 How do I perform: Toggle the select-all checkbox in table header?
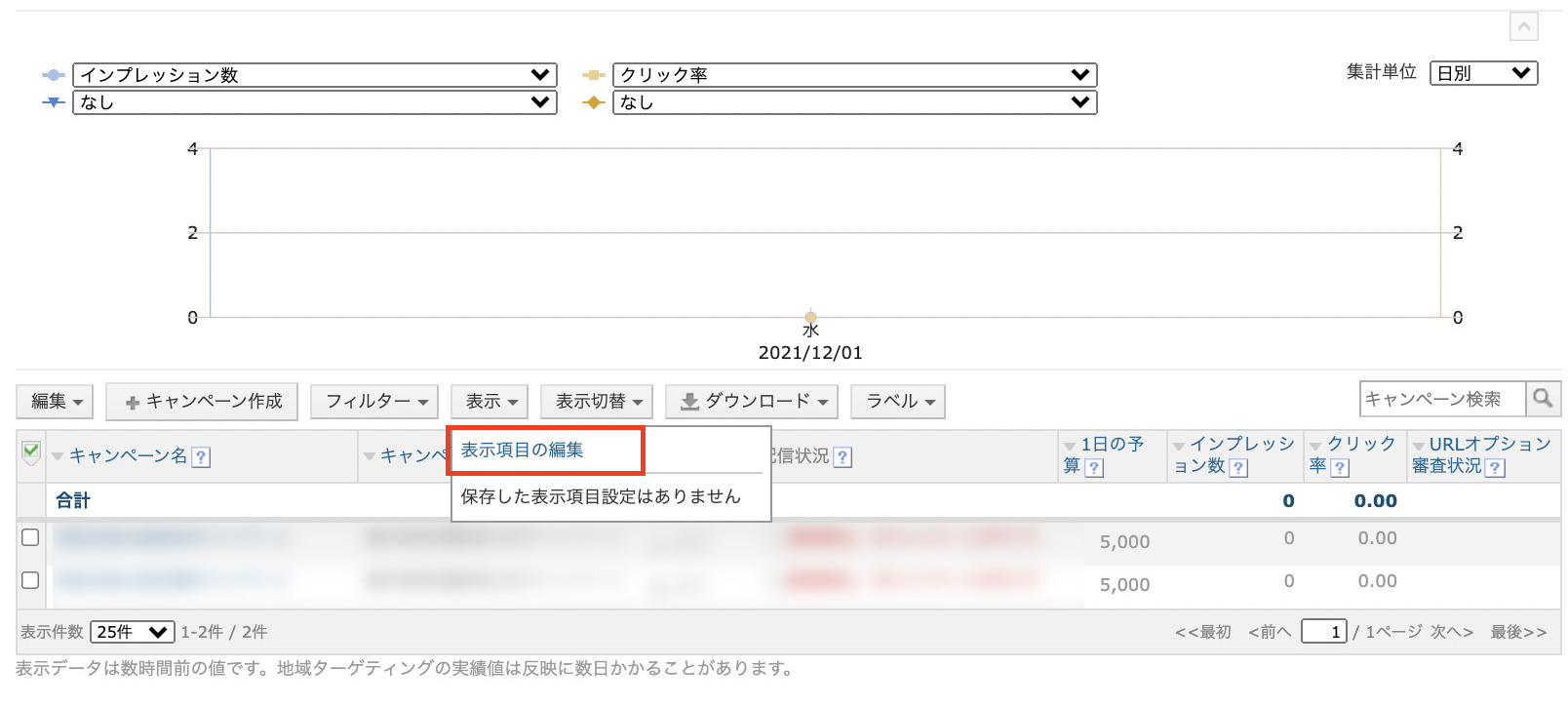(x=31, y=451)
